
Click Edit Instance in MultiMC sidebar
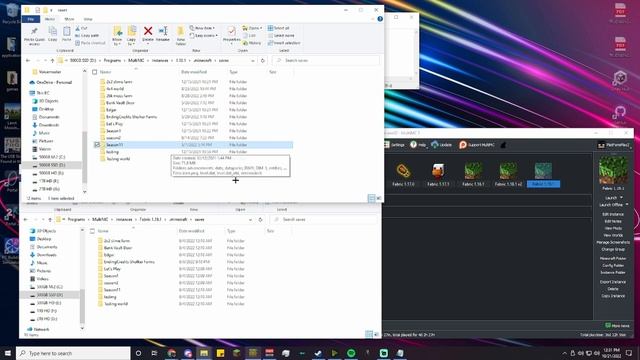613,214
